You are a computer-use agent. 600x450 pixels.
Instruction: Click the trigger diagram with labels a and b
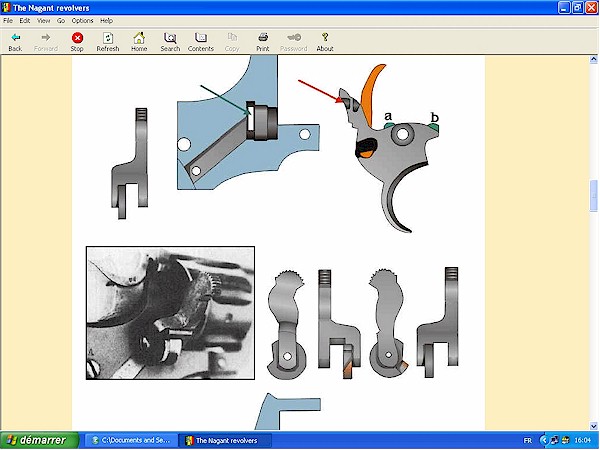click(x=388, y=148)
